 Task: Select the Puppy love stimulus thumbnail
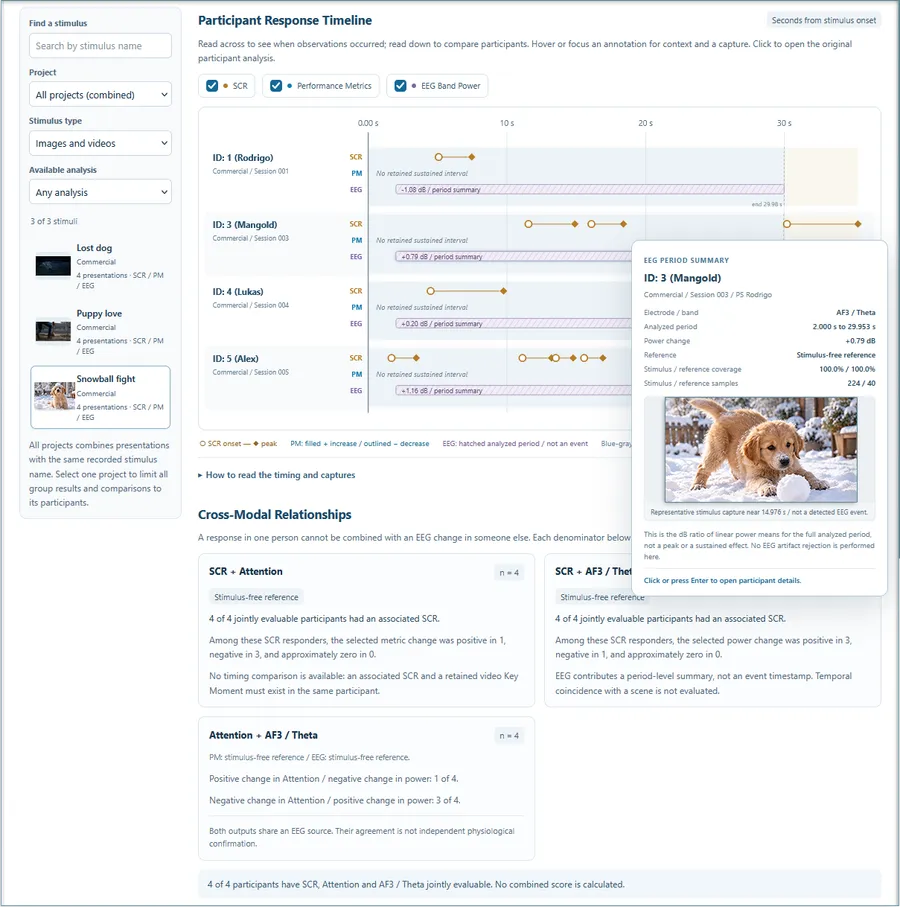pos(53,331)
